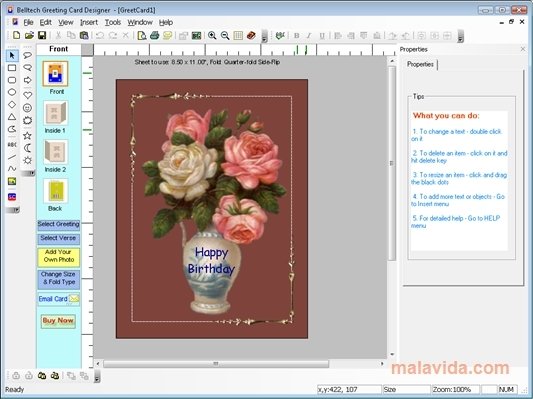Select the Inside 2 page thumbnail

point(55,152)
